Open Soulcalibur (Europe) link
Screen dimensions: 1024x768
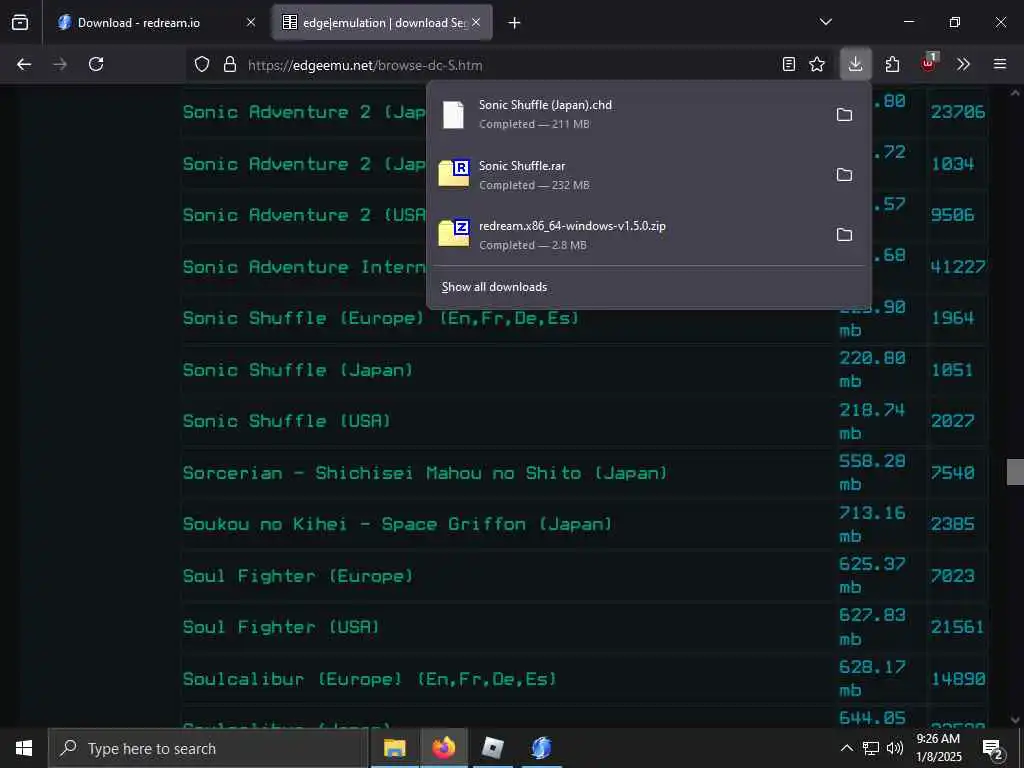(370, 679)
